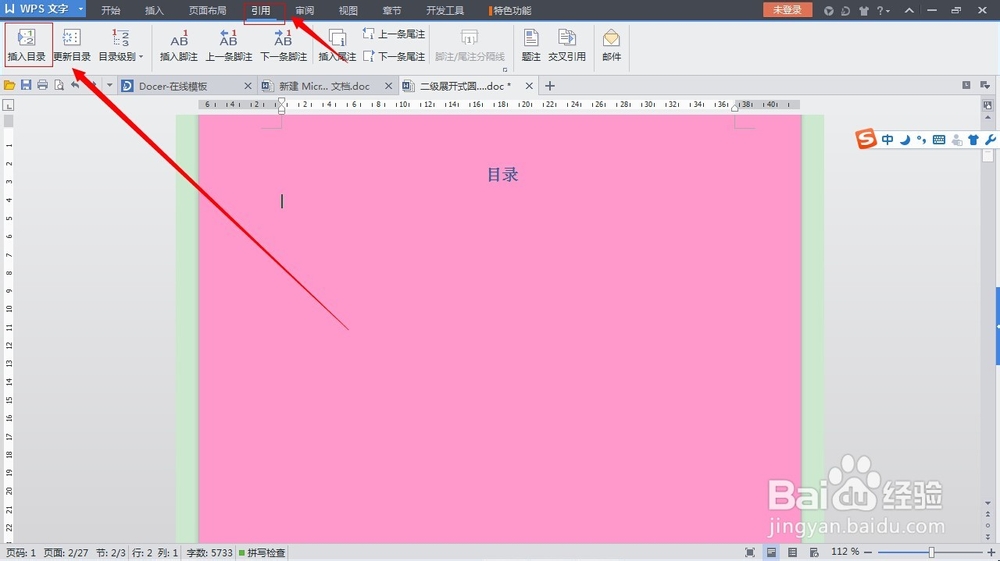
Task: Open the 目录级别 dropdown
Action: pos(121,45)
